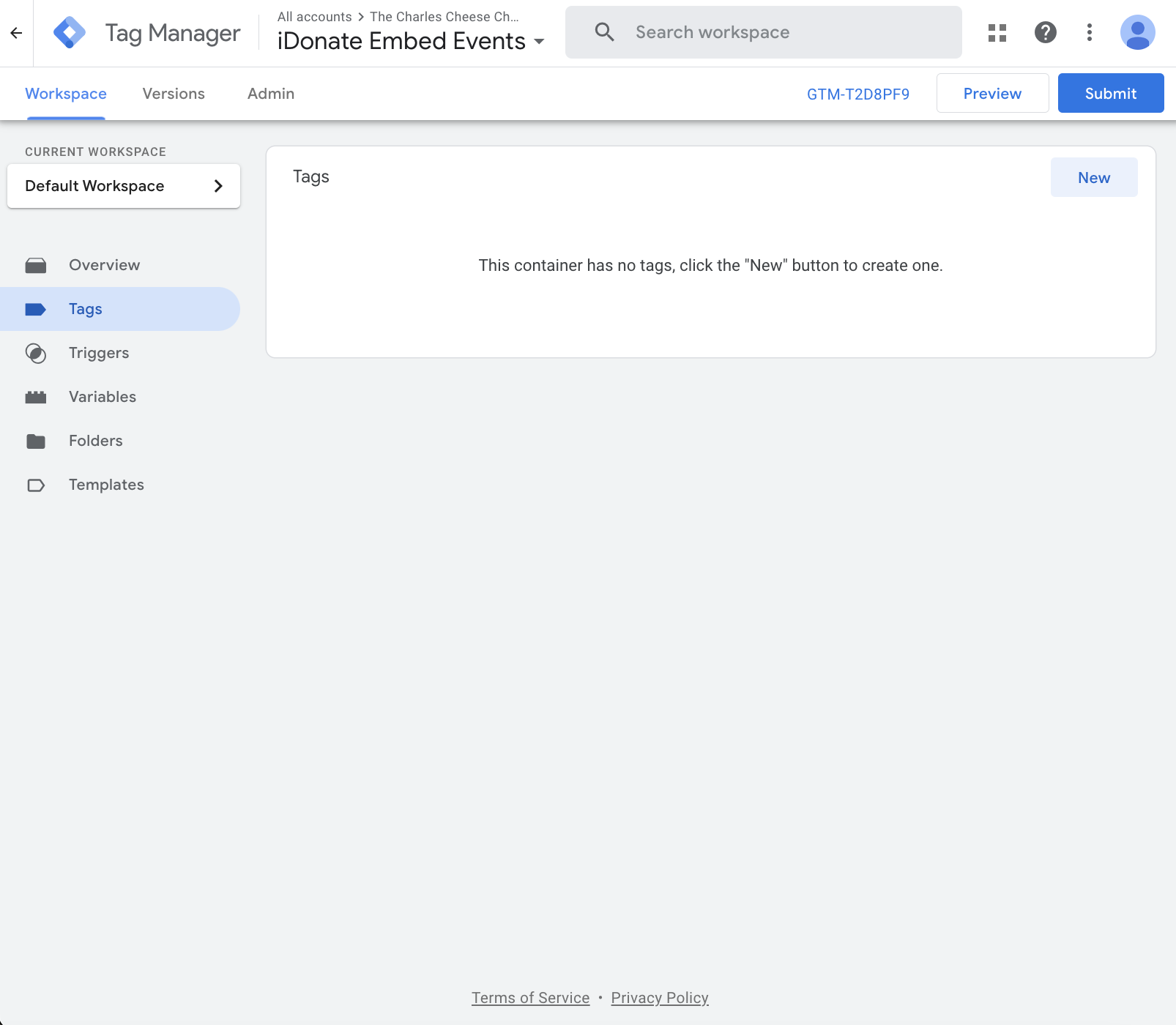
Task: Click the Tag Manager diamond logo
Action: pos(70,33)
